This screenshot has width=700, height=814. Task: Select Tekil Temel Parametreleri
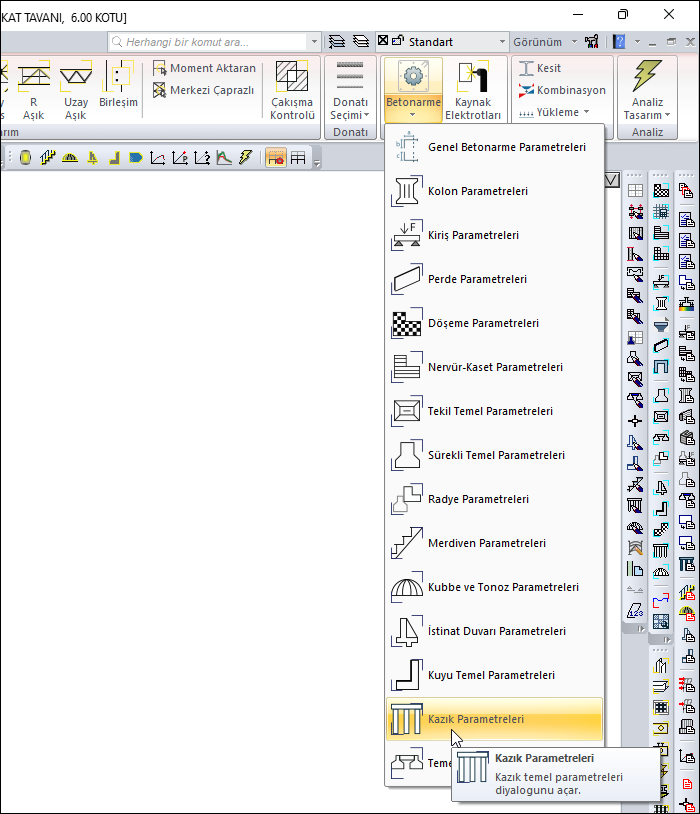pyautogui.click(x=494, y=411)
